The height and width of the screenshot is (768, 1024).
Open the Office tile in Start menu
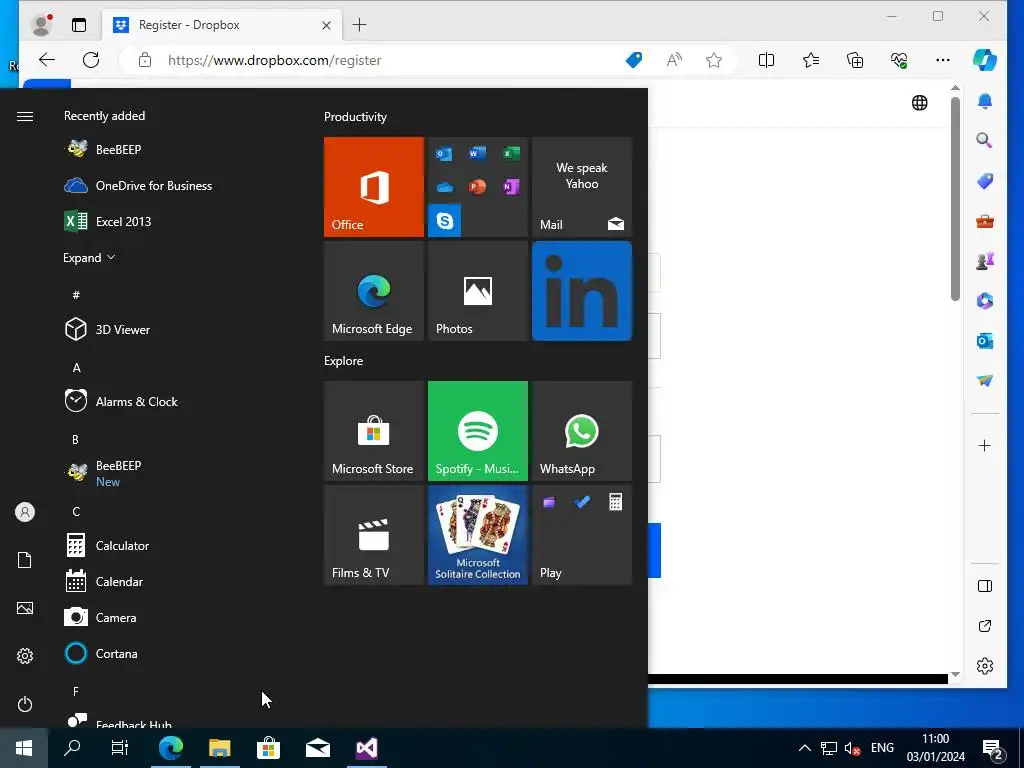point(374,187)
